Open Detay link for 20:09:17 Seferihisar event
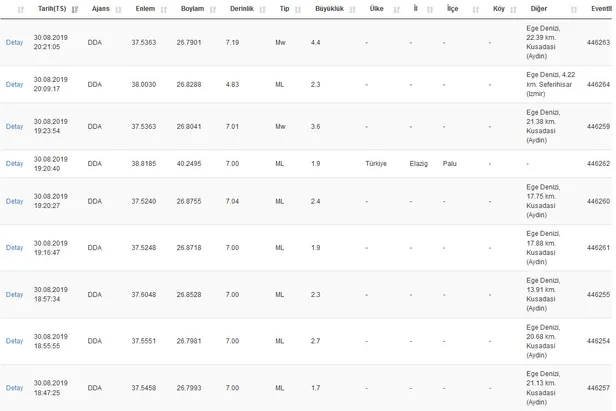Image resolution: width=616 pixels, height=411 pixels. coord(14,84)
